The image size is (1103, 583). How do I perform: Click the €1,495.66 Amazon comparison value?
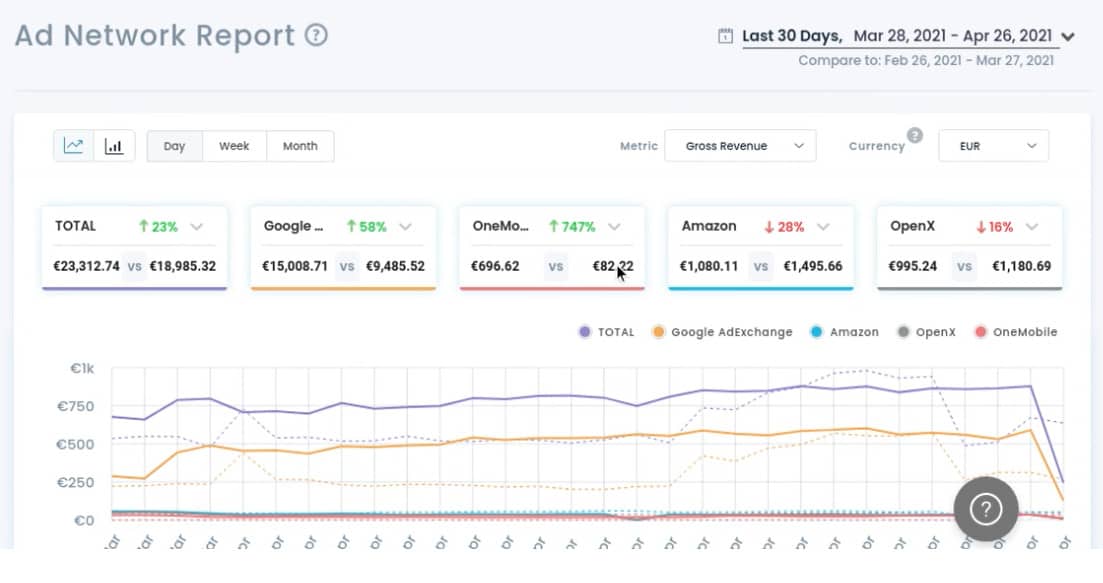point(813,266)
